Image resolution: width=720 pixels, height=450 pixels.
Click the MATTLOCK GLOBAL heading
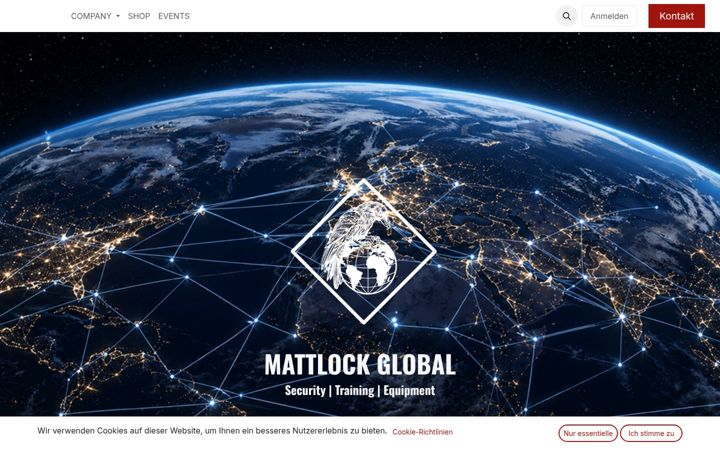coord(360,365)
